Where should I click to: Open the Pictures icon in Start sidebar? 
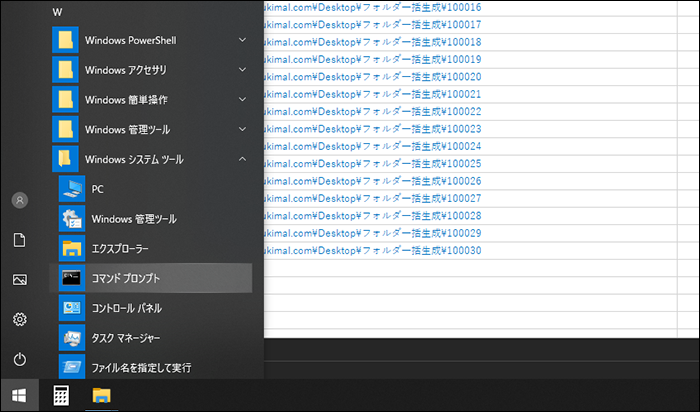tap(19, 280)
